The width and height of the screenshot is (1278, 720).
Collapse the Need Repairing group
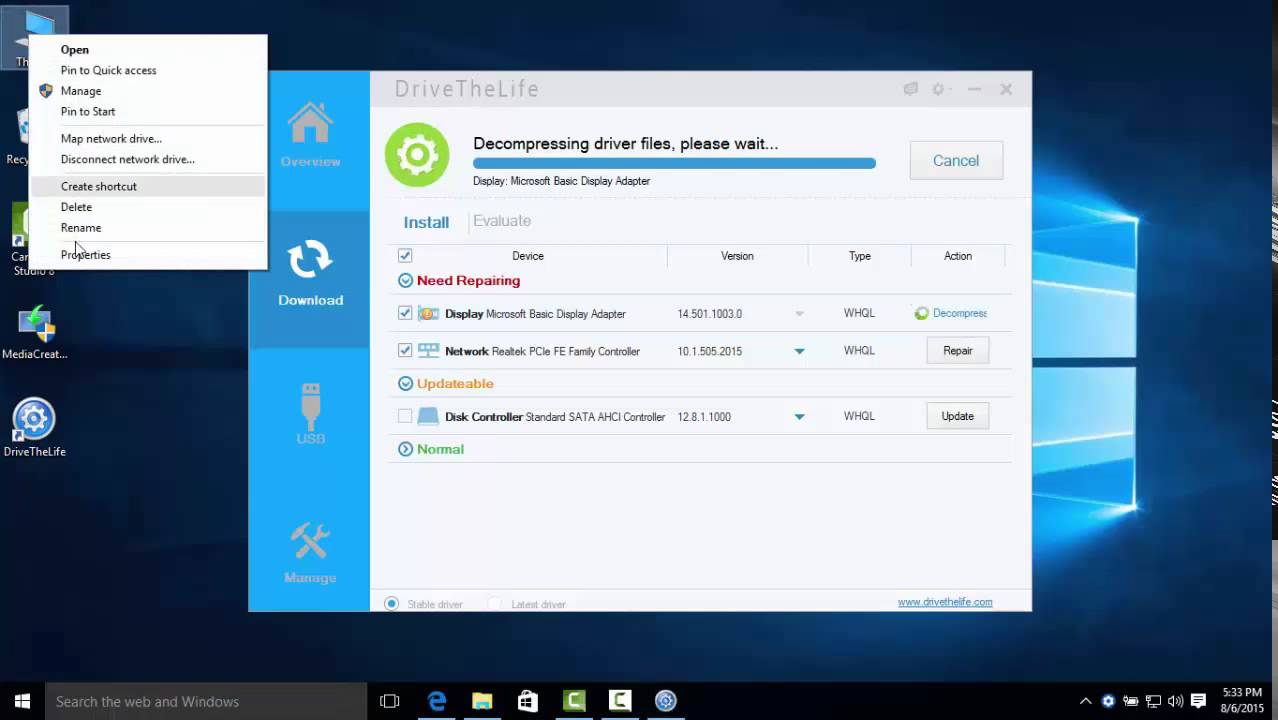point(405,281)
